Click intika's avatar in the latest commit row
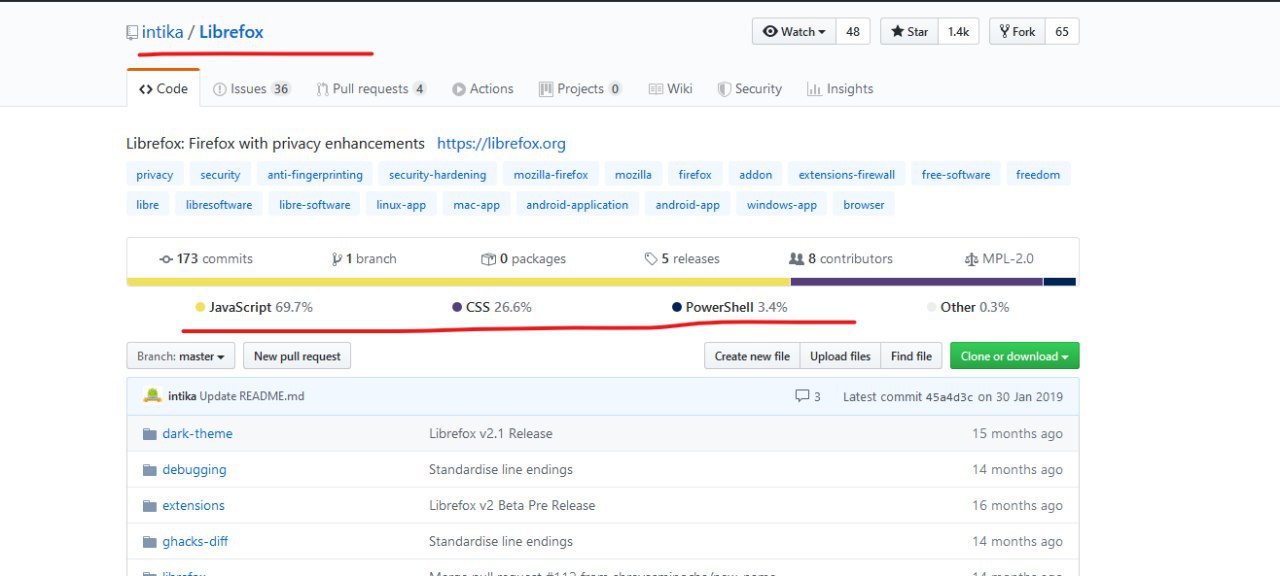 [153, 395]
